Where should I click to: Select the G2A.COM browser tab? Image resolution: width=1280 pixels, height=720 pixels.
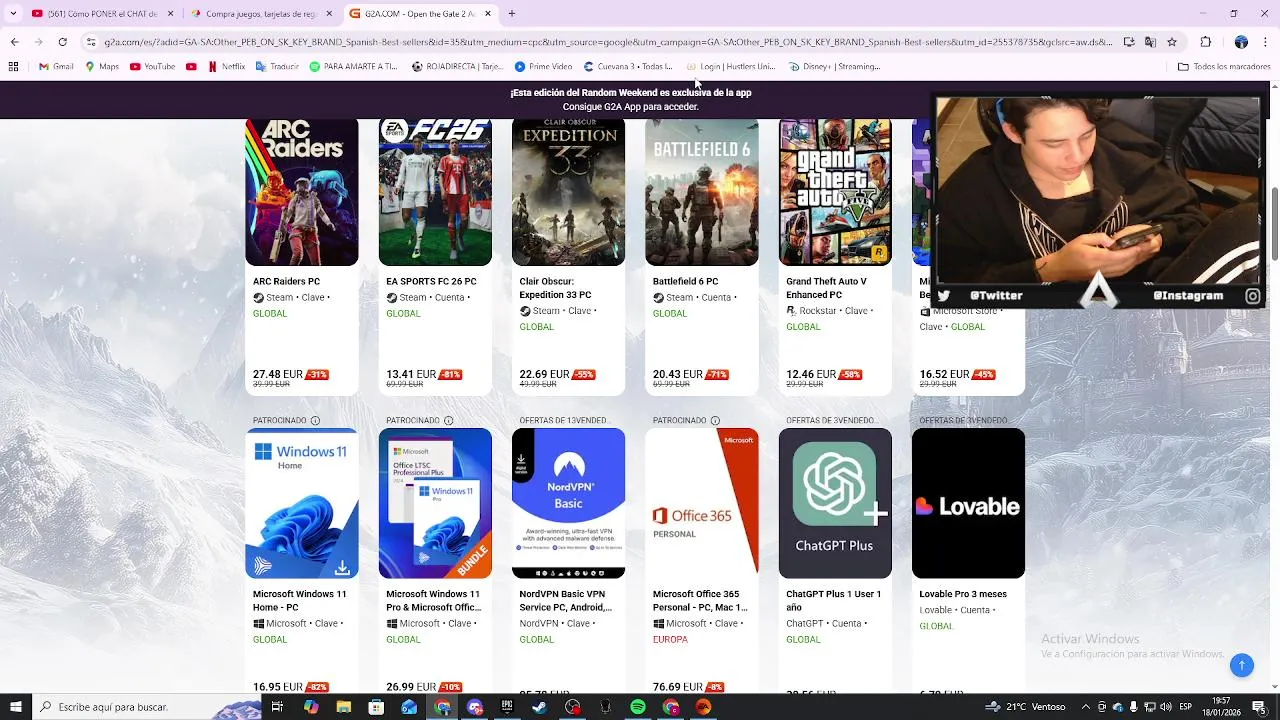pos(420,14)
